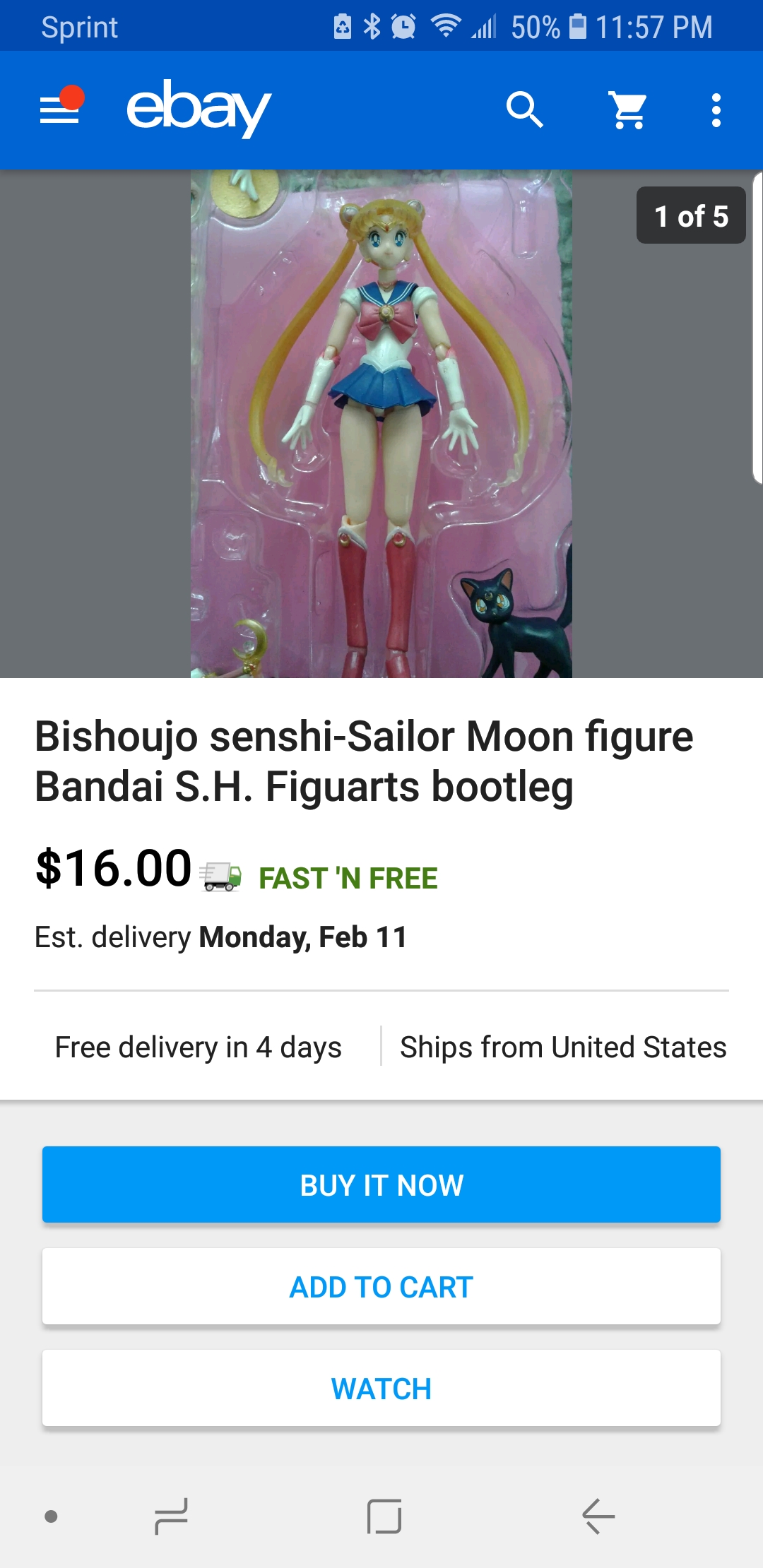The width and height of the screenshot is (763, 1568).
Task: Tap the 1 of 5 image counter
Action: coord(691,215)
